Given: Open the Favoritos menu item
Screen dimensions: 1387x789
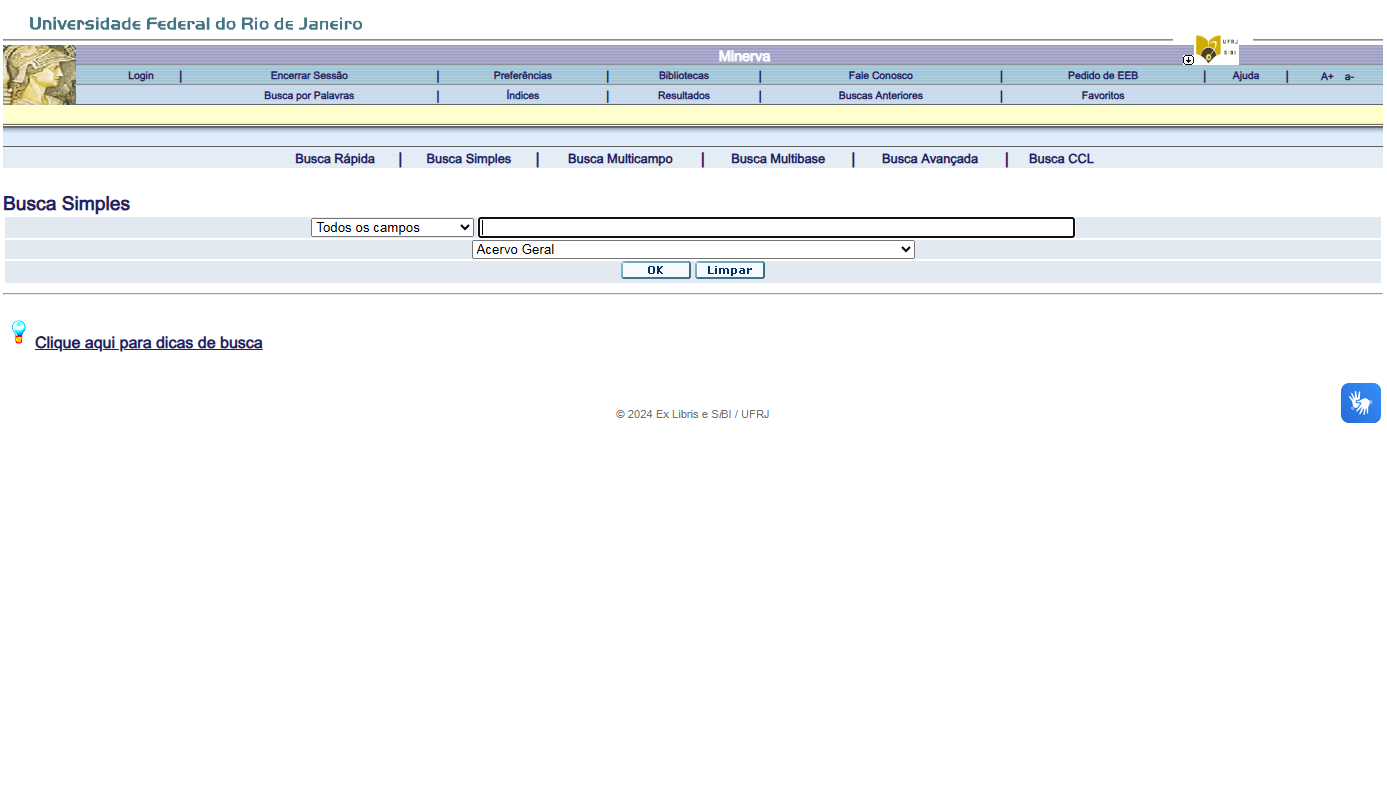Looking at the screenshot, I should point(1102,96).
